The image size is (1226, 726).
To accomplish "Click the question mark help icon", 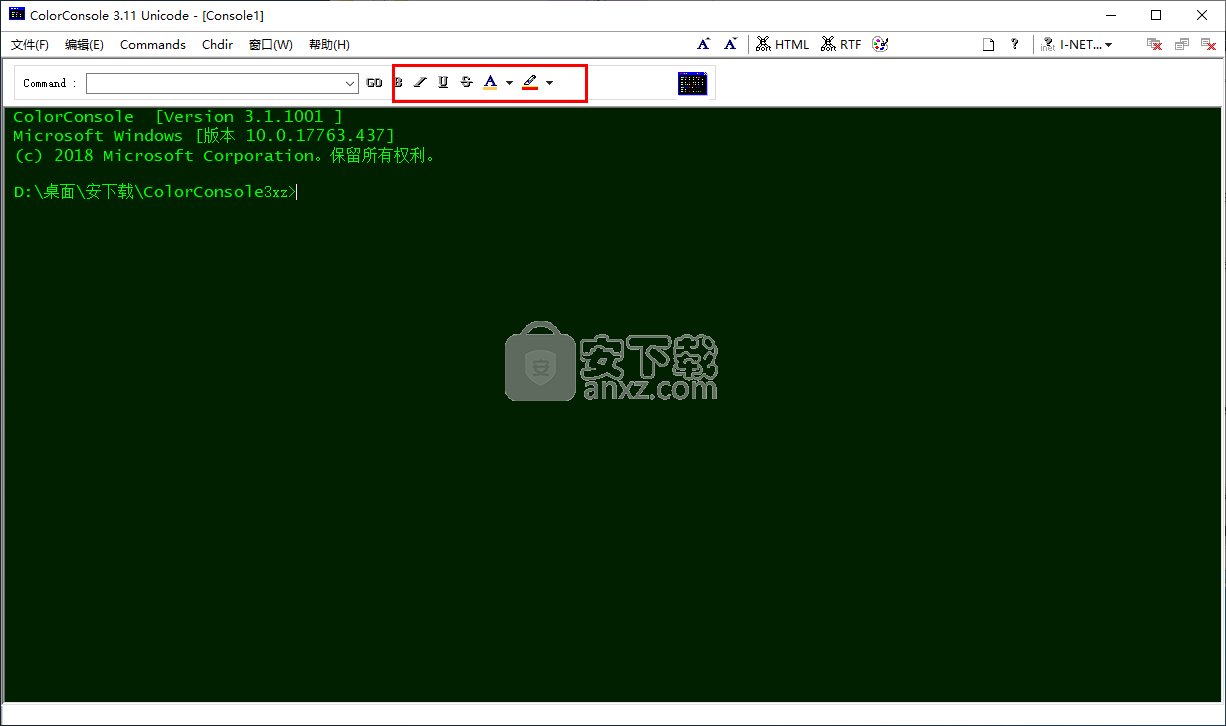I will [x=1015, y=44].
